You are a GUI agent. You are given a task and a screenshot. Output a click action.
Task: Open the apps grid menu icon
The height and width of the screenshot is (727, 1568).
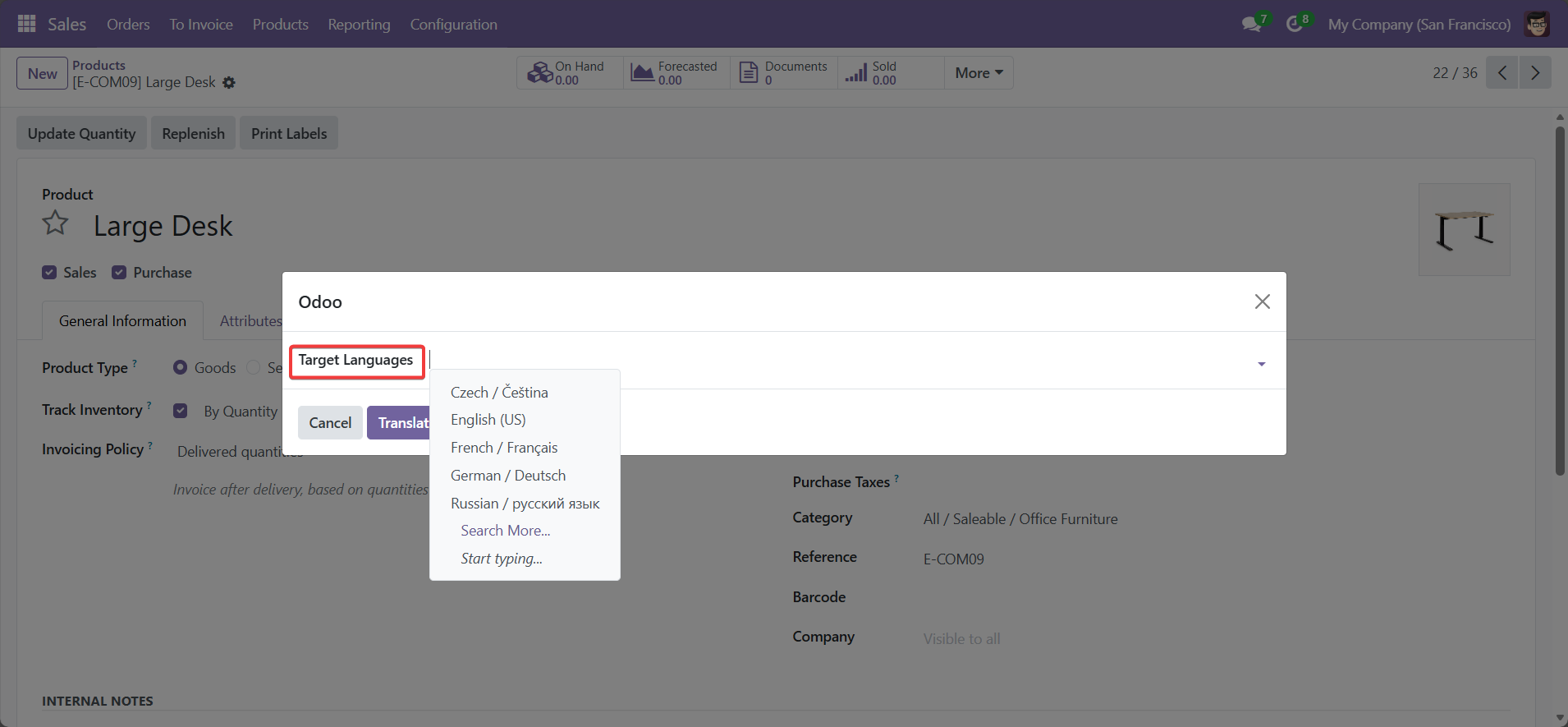[26, 24]
